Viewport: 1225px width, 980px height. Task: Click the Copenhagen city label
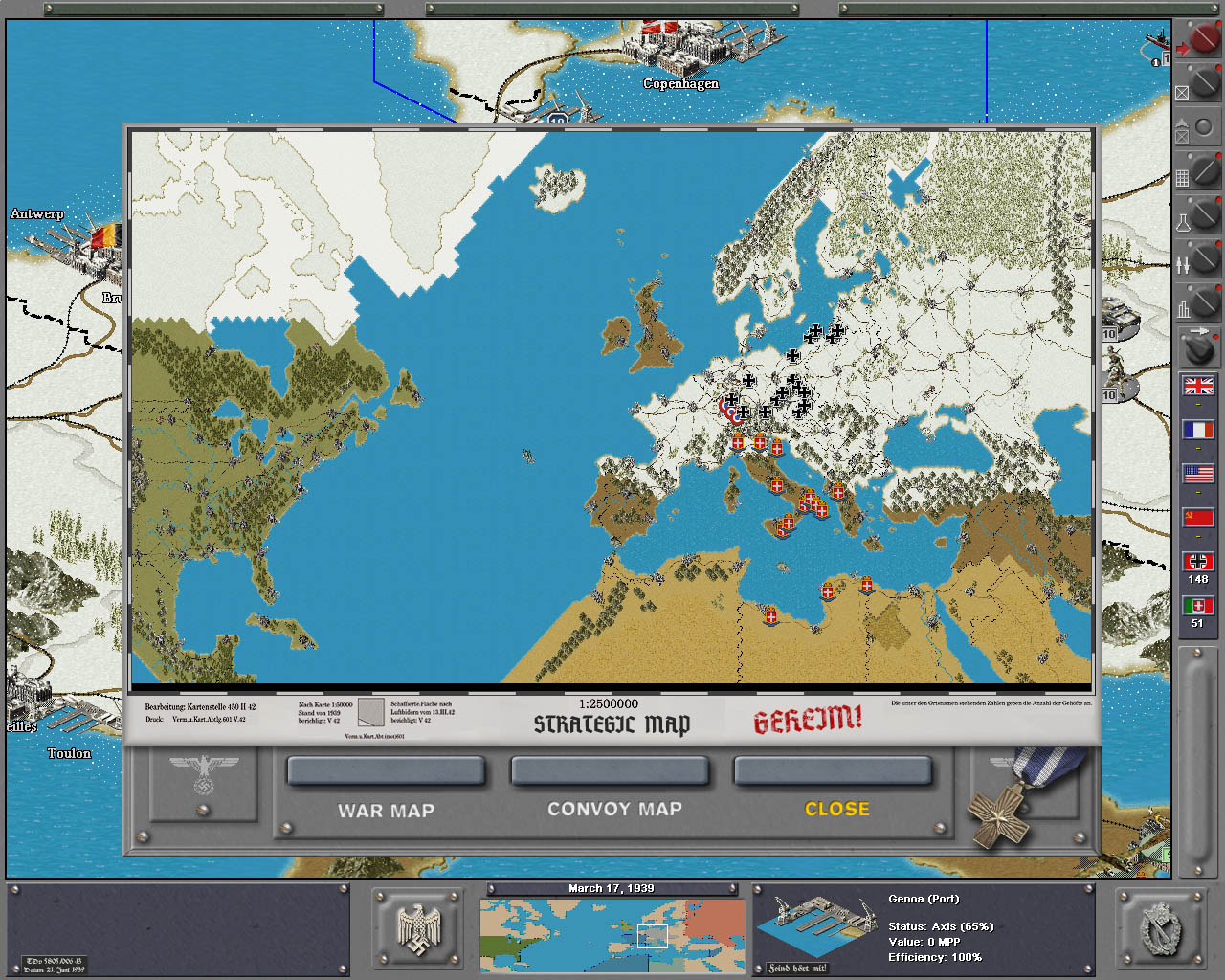pos(680,84)
